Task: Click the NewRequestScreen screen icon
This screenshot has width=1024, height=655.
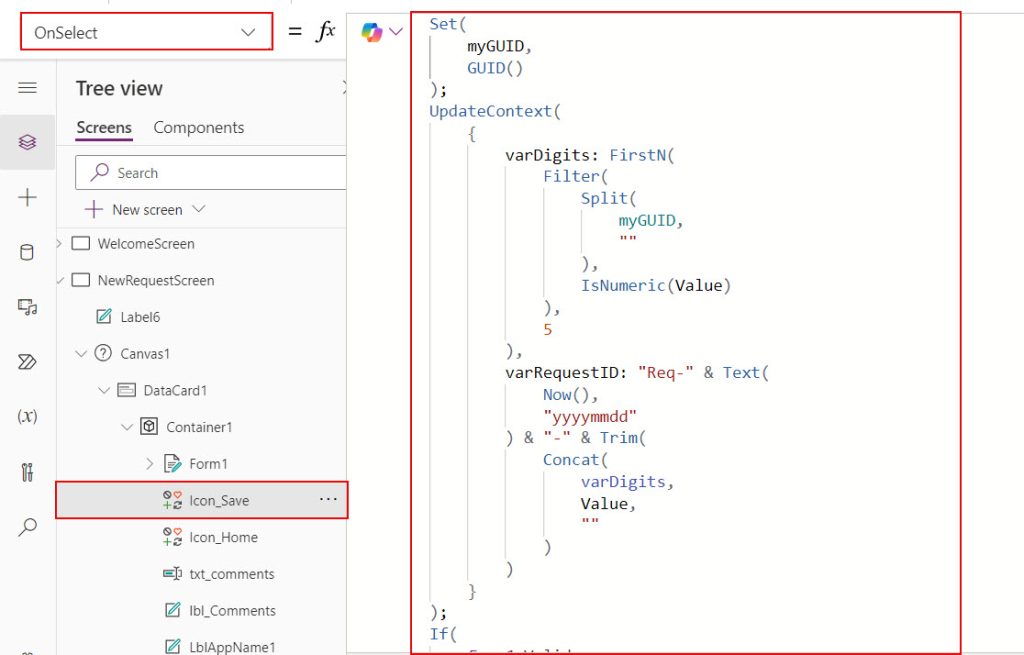Action: pyautogui.click(x=80, y=280)
